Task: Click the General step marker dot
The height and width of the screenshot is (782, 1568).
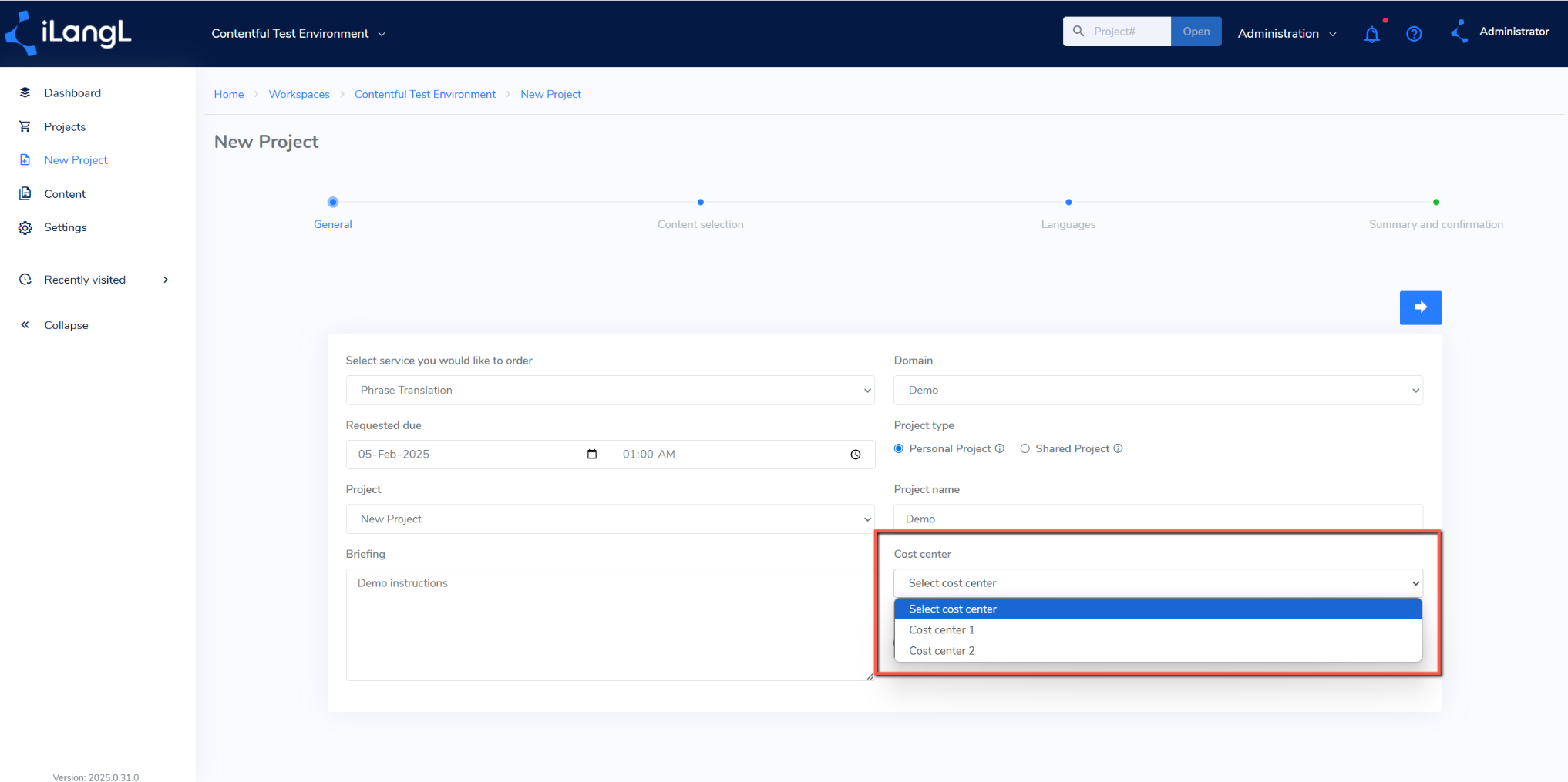Action: (333, 202)
